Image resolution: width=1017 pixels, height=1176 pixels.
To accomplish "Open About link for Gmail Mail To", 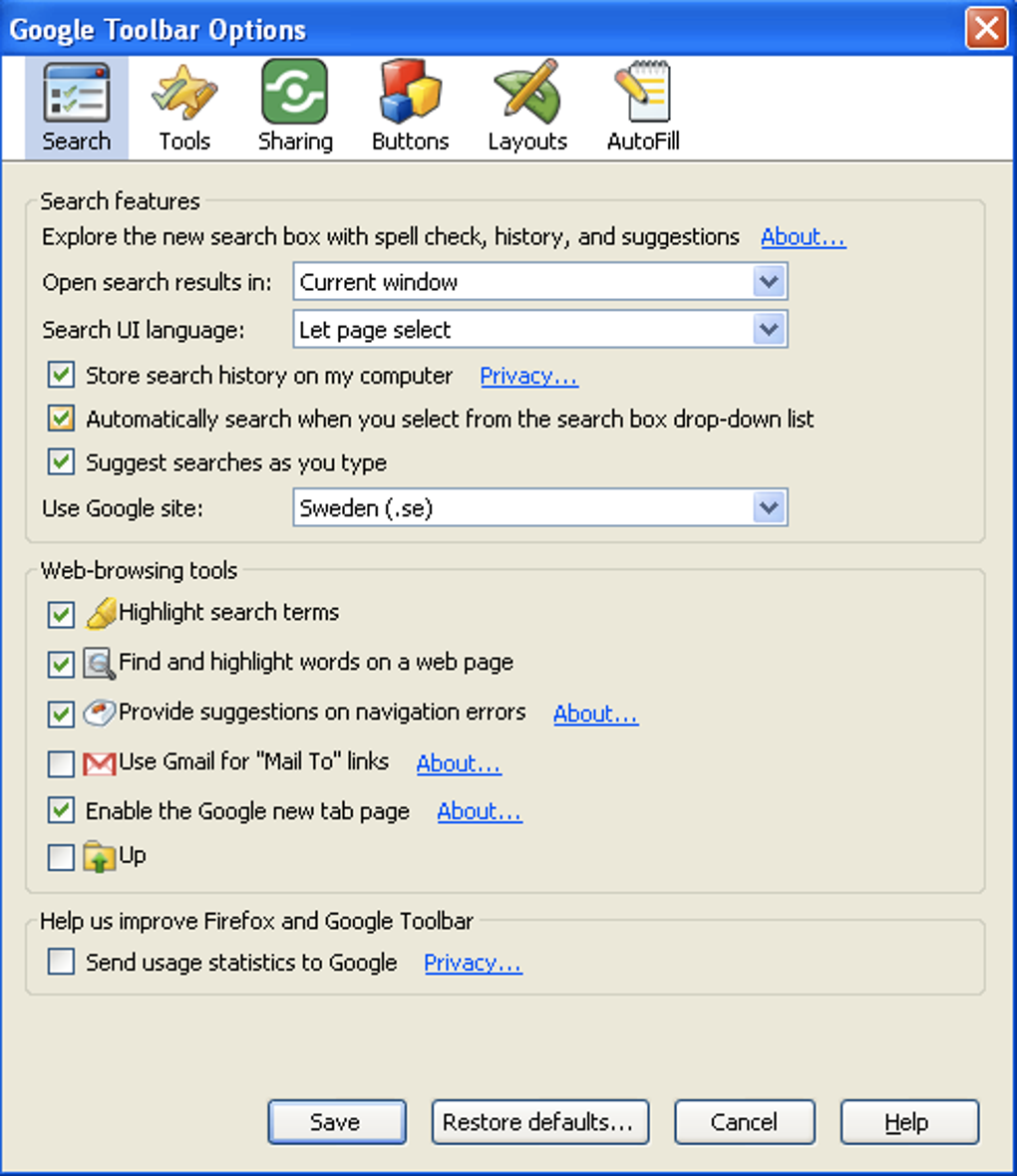I will [459, 763].
